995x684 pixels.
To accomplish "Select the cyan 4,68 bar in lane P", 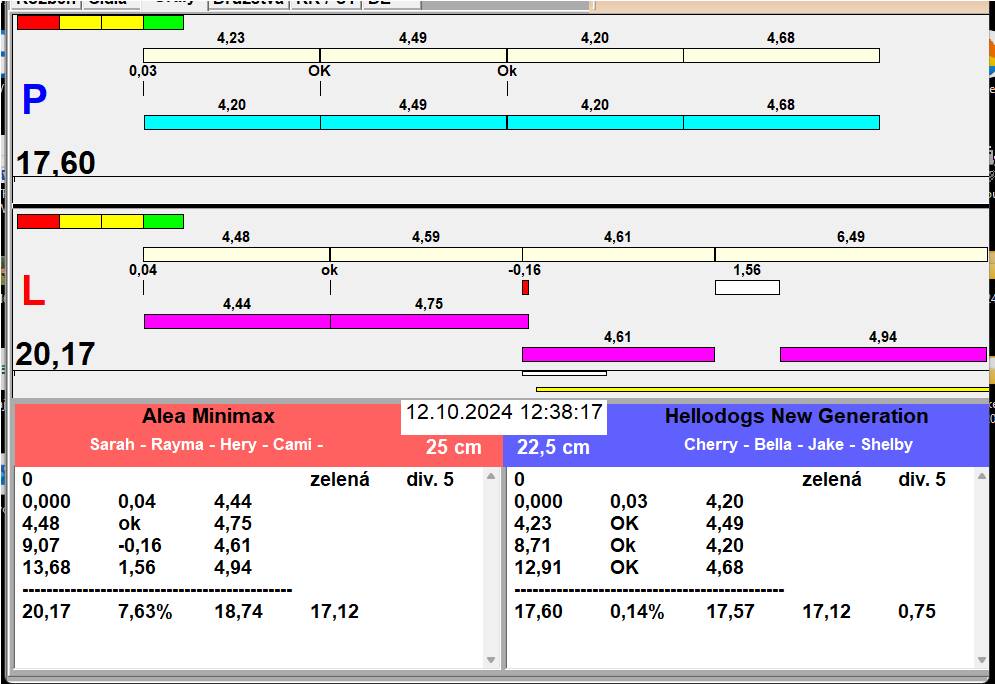I will pyautogui.click(x=781, y=122).
